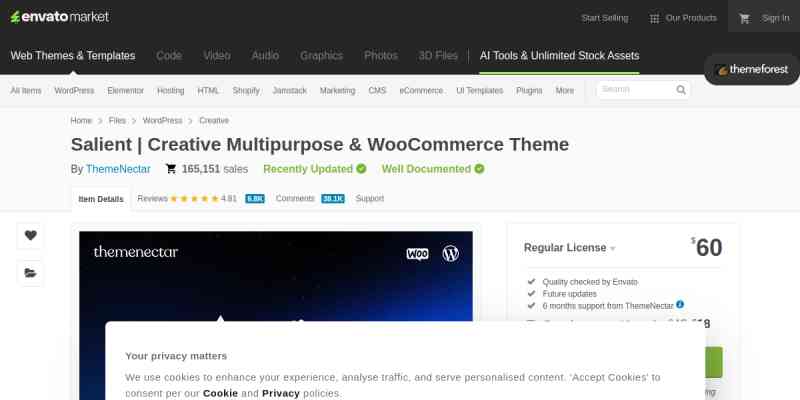
Task: Select the Support tab
Action: (x=369, y=199)
